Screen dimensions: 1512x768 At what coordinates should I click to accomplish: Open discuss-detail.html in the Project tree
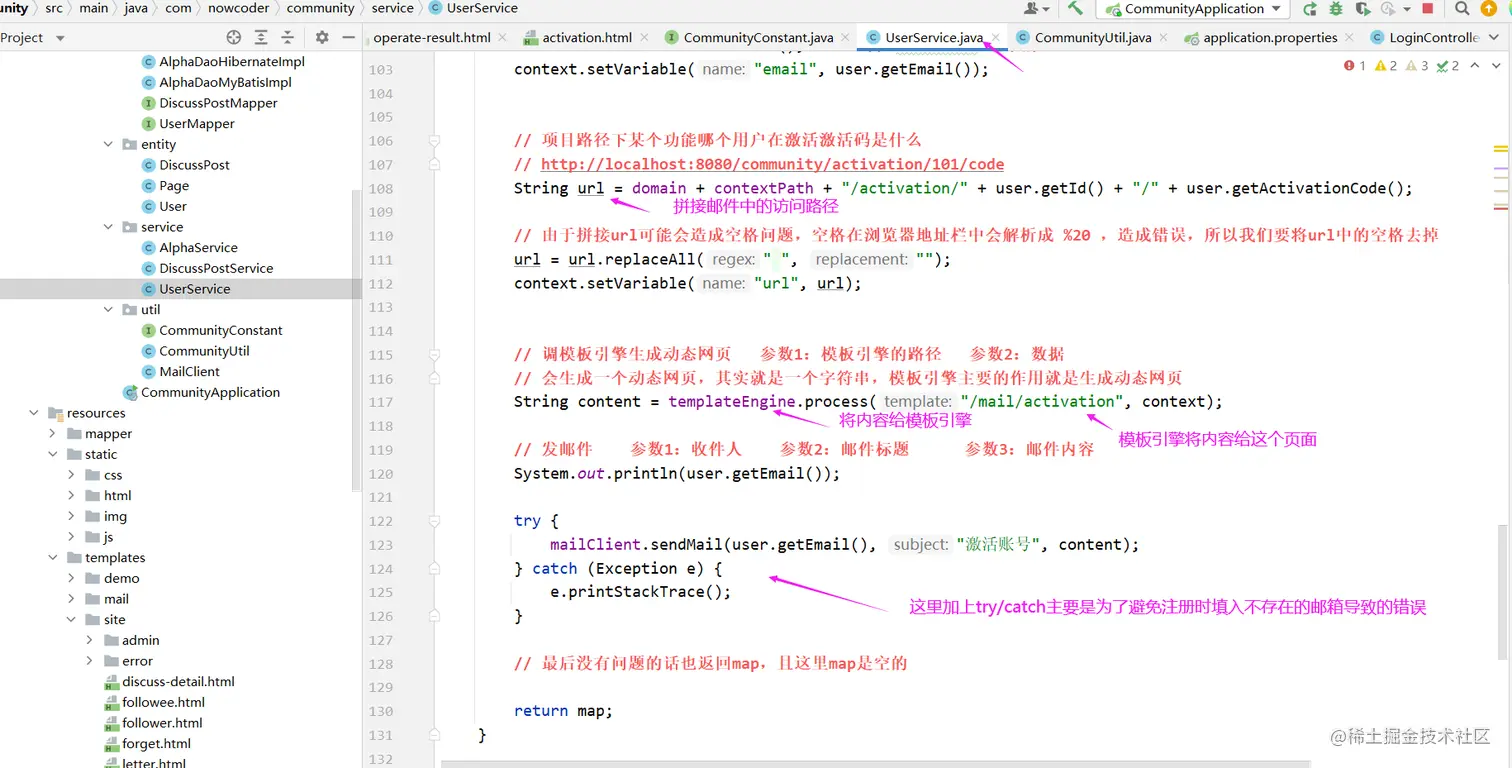pos(178,681)
